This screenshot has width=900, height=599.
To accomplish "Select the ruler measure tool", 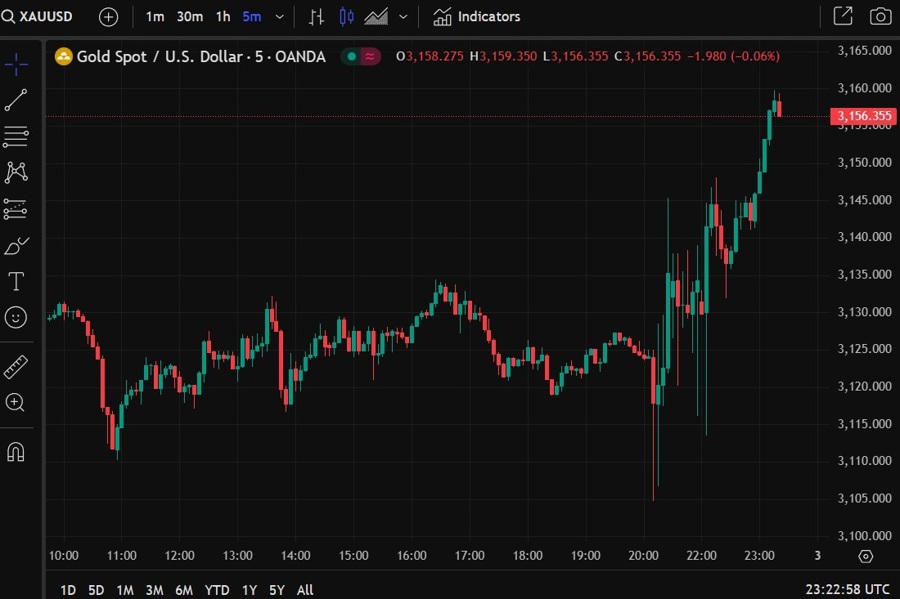I will click(16, 367).
